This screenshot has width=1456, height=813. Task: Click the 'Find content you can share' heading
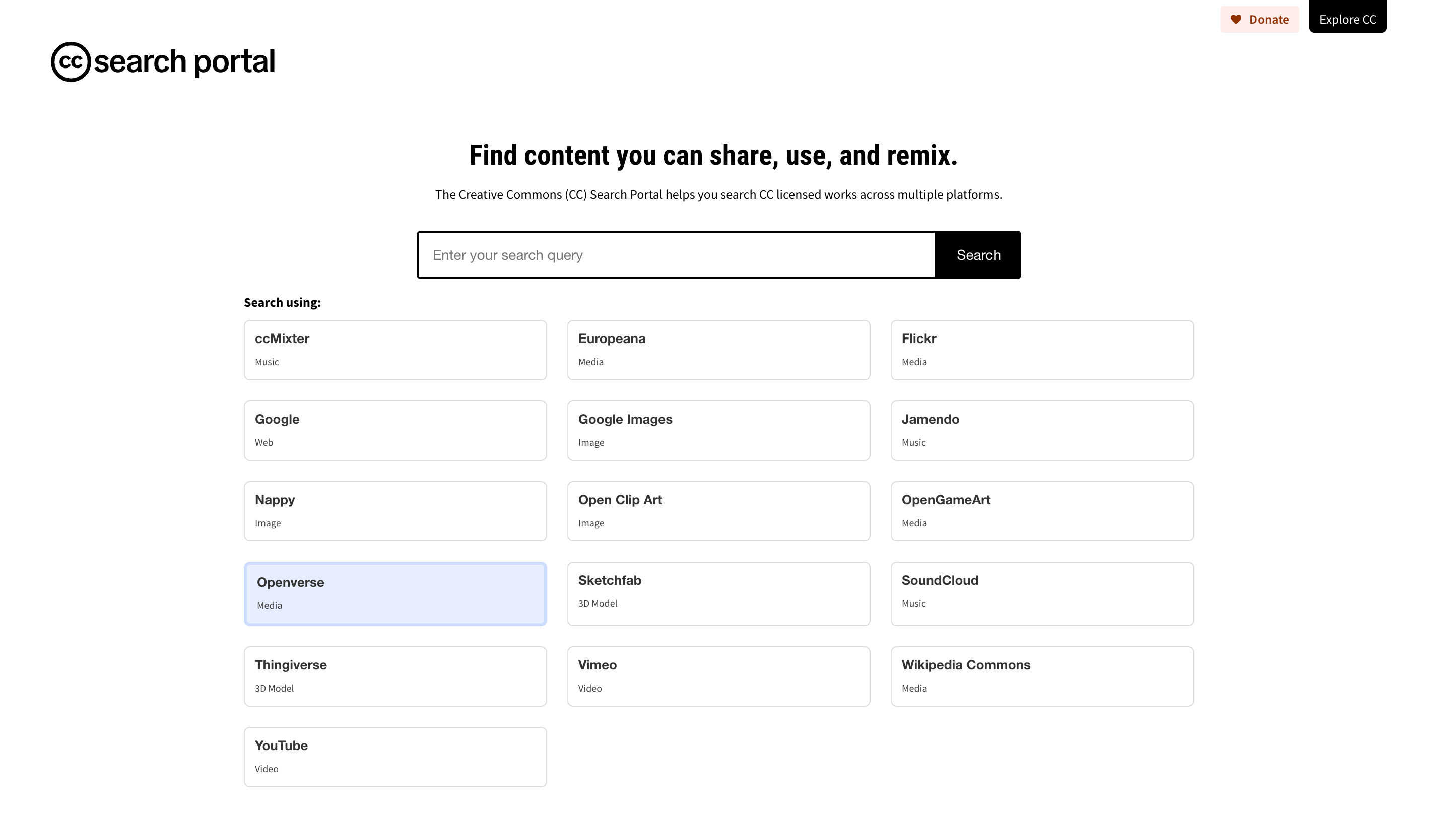[713, 155]
